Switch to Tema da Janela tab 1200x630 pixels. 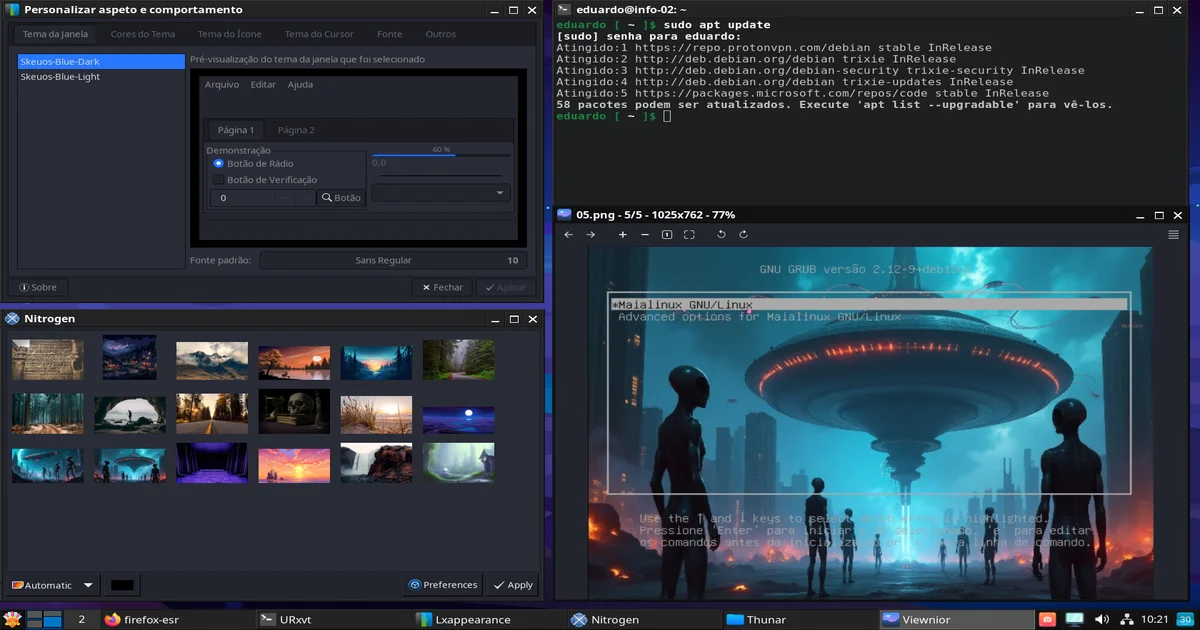pyautogui.click(x=55, y=34)
